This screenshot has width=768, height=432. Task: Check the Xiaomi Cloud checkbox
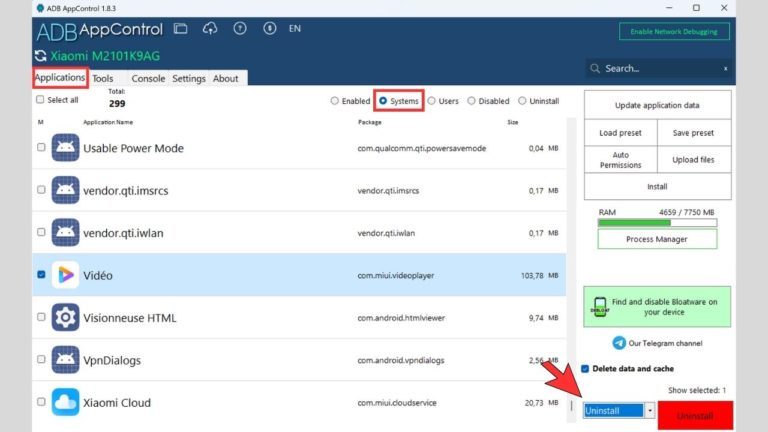coord(41,402)
